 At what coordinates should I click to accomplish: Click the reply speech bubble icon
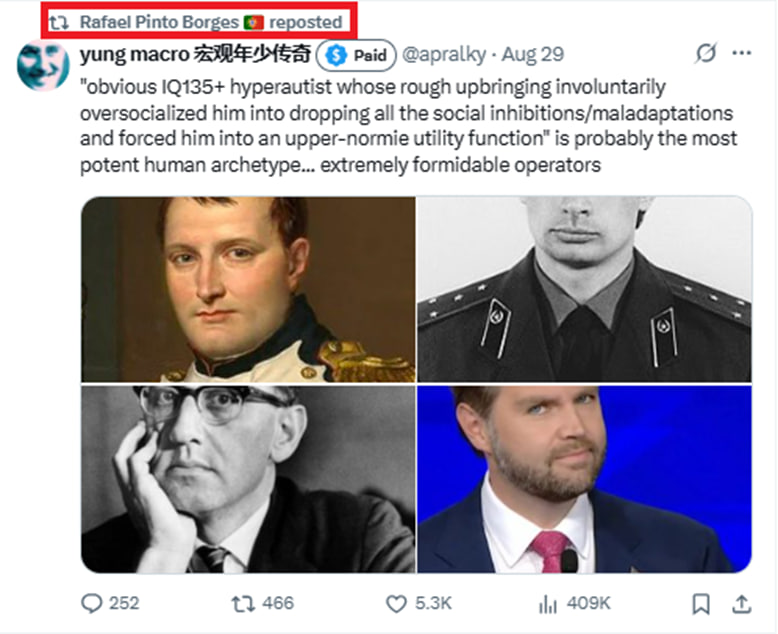pyautogui.click(x=92, y=603)
